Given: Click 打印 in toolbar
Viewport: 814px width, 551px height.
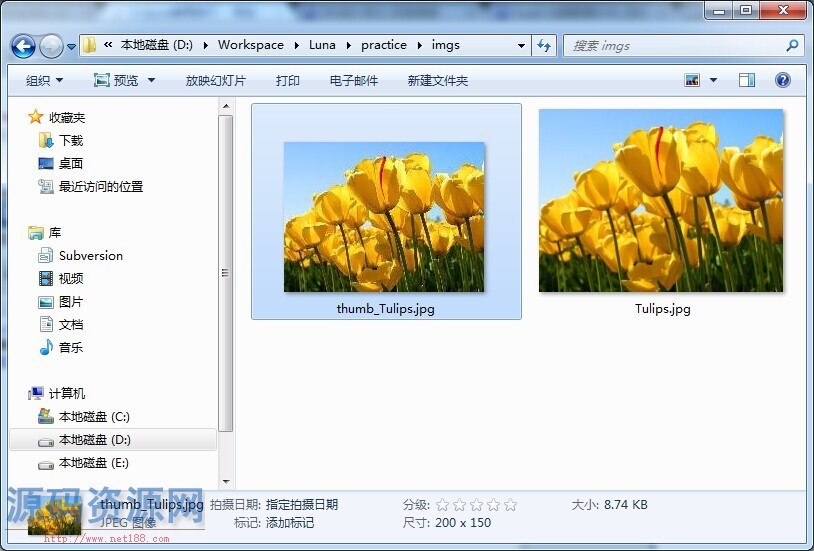Looking at the screenshot, I should tap(288, 80).
